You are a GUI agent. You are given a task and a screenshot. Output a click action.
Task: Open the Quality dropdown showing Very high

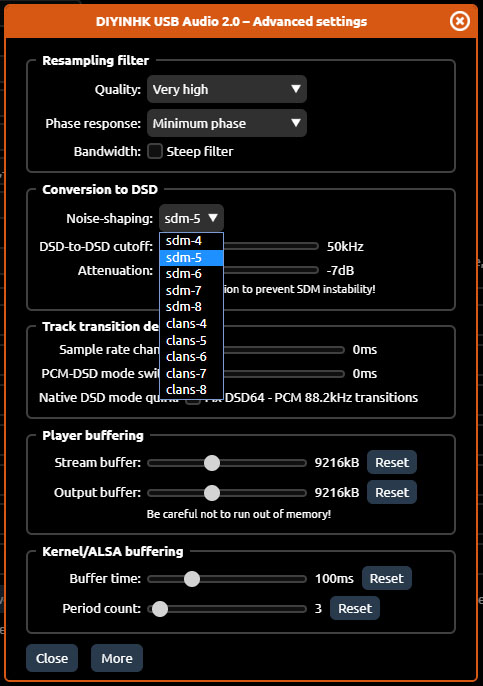point(227,89)
